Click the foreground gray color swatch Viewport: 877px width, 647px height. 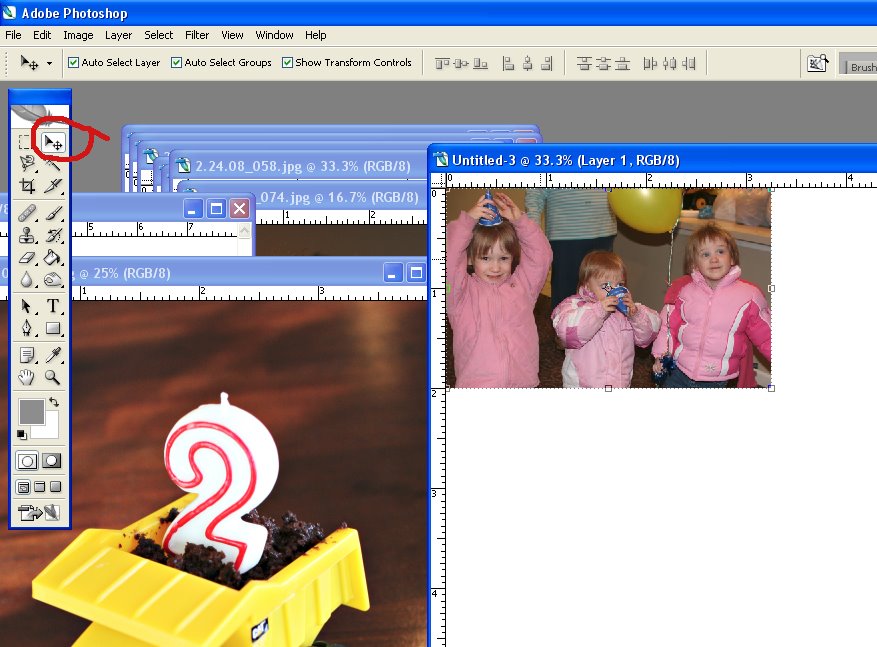point(31,411)
